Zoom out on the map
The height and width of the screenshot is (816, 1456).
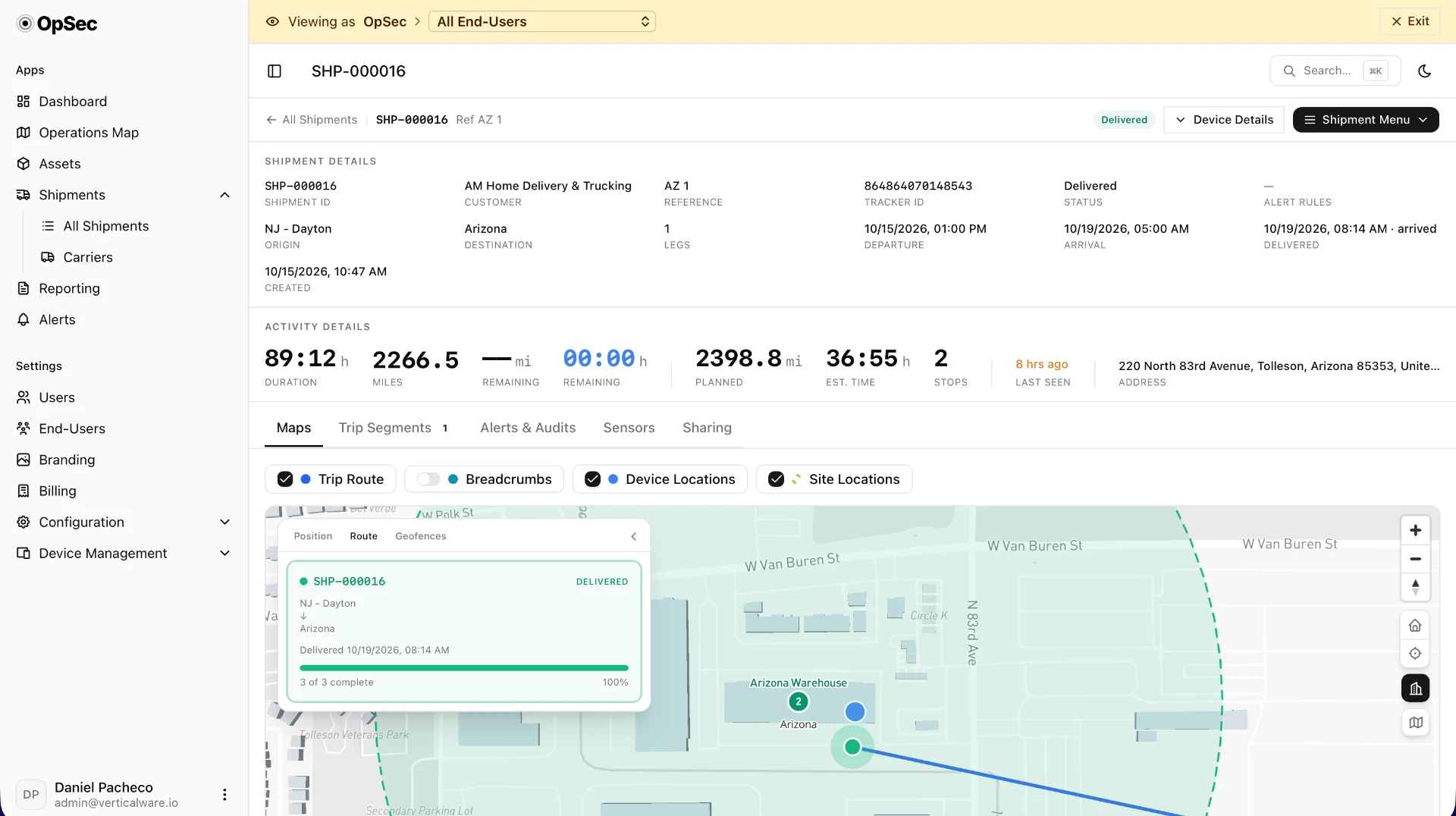(x=1415, y=559)
